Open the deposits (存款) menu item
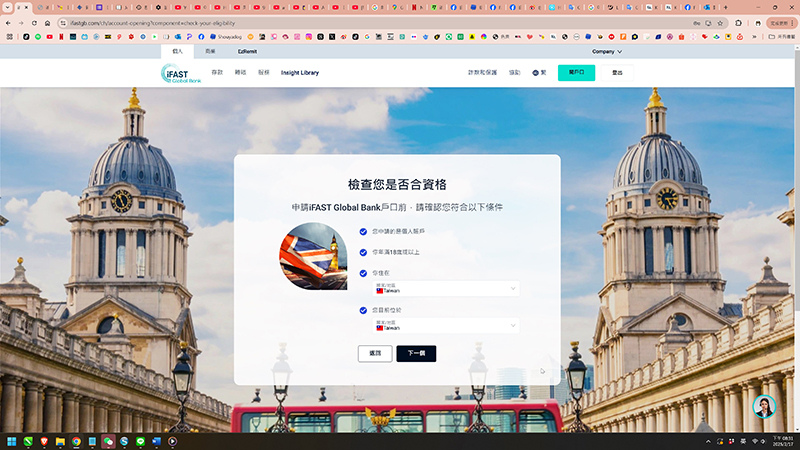 tap(217, 72)
